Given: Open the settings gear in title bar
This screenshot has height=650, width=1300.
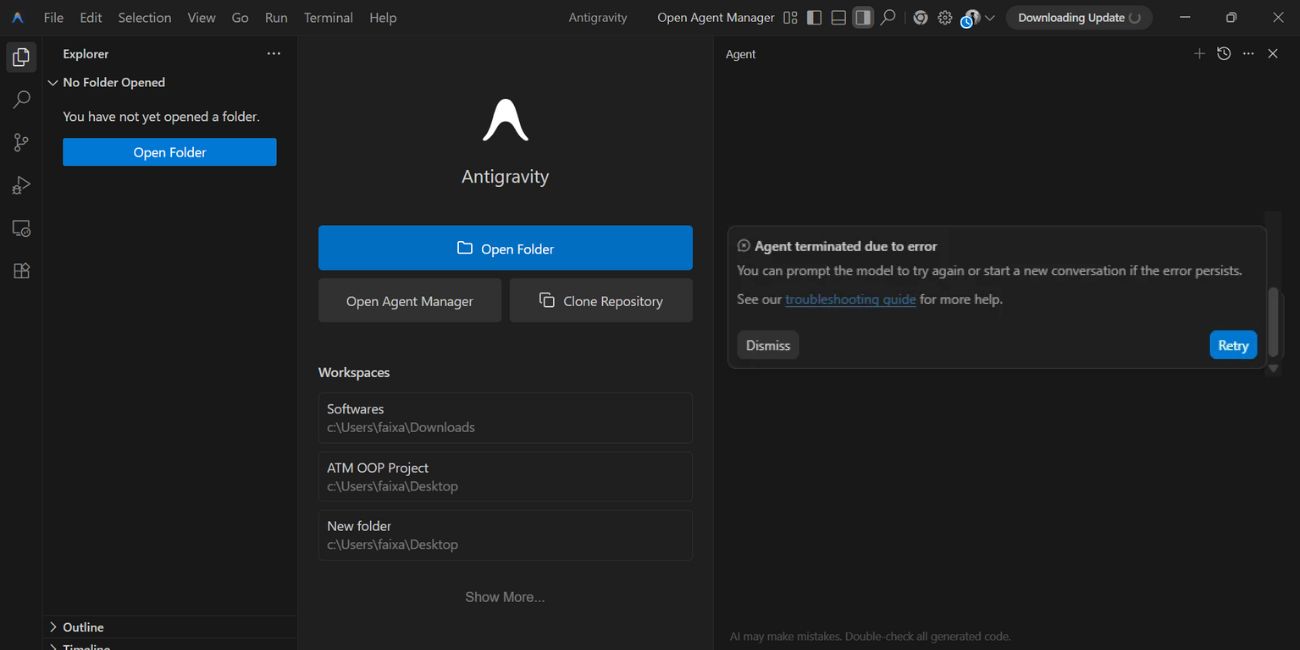Looking at the screenshot, I should point(945,18).
